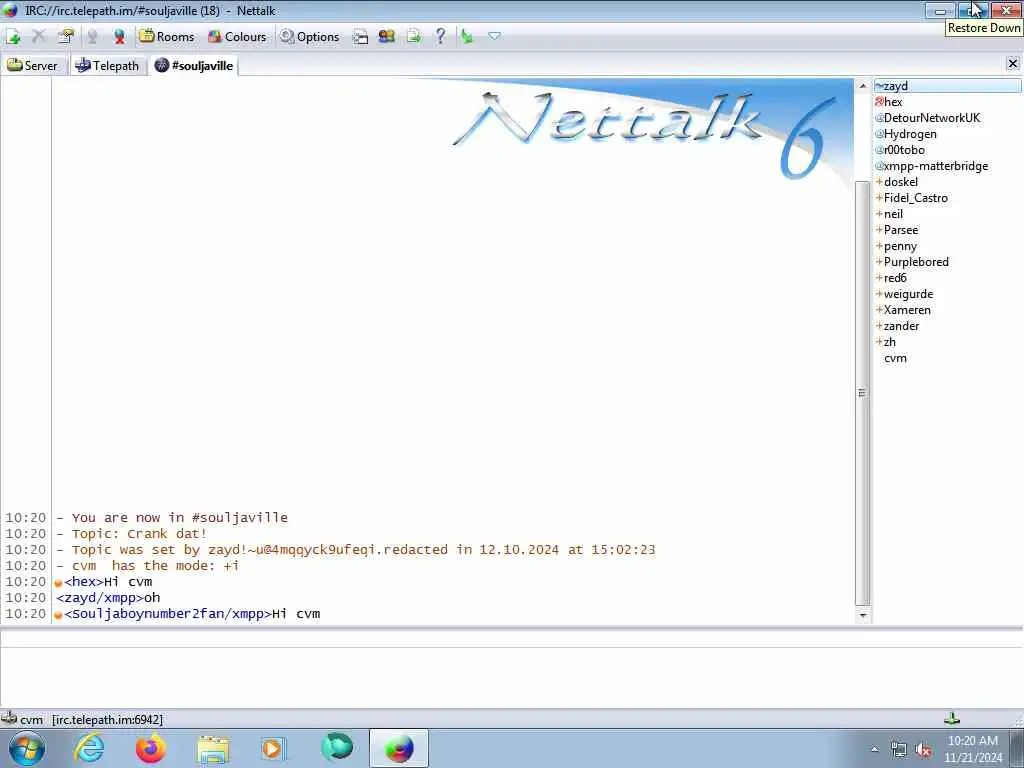
Task: Open Windows Explorer folder from the taskbar
Action: 213,749
